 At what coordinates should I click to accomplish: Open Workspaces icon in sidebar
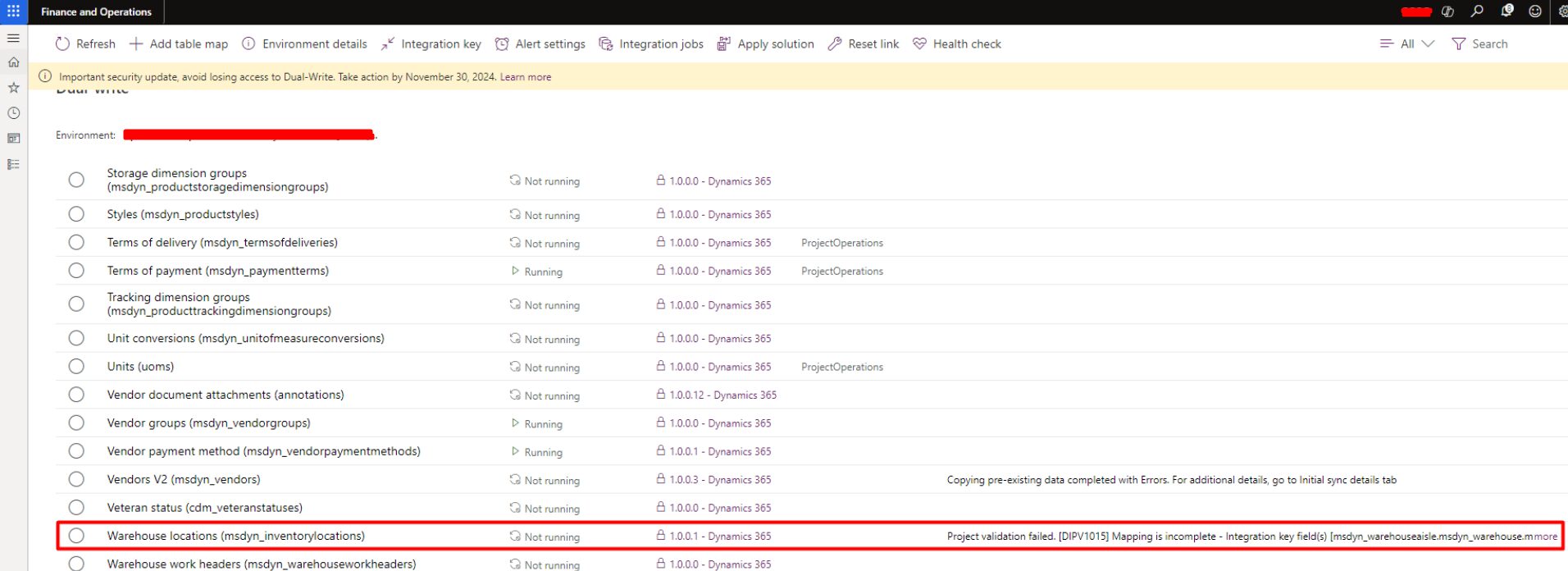point(13,139)
